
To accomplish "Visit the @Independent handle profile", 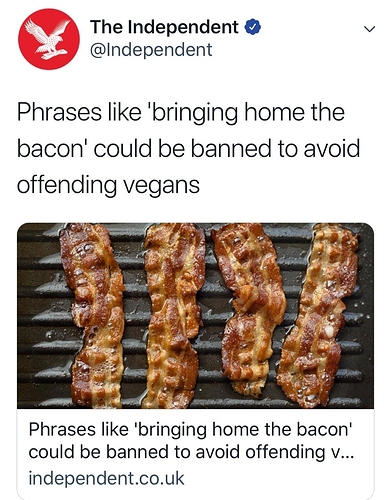I will [151, 50].
